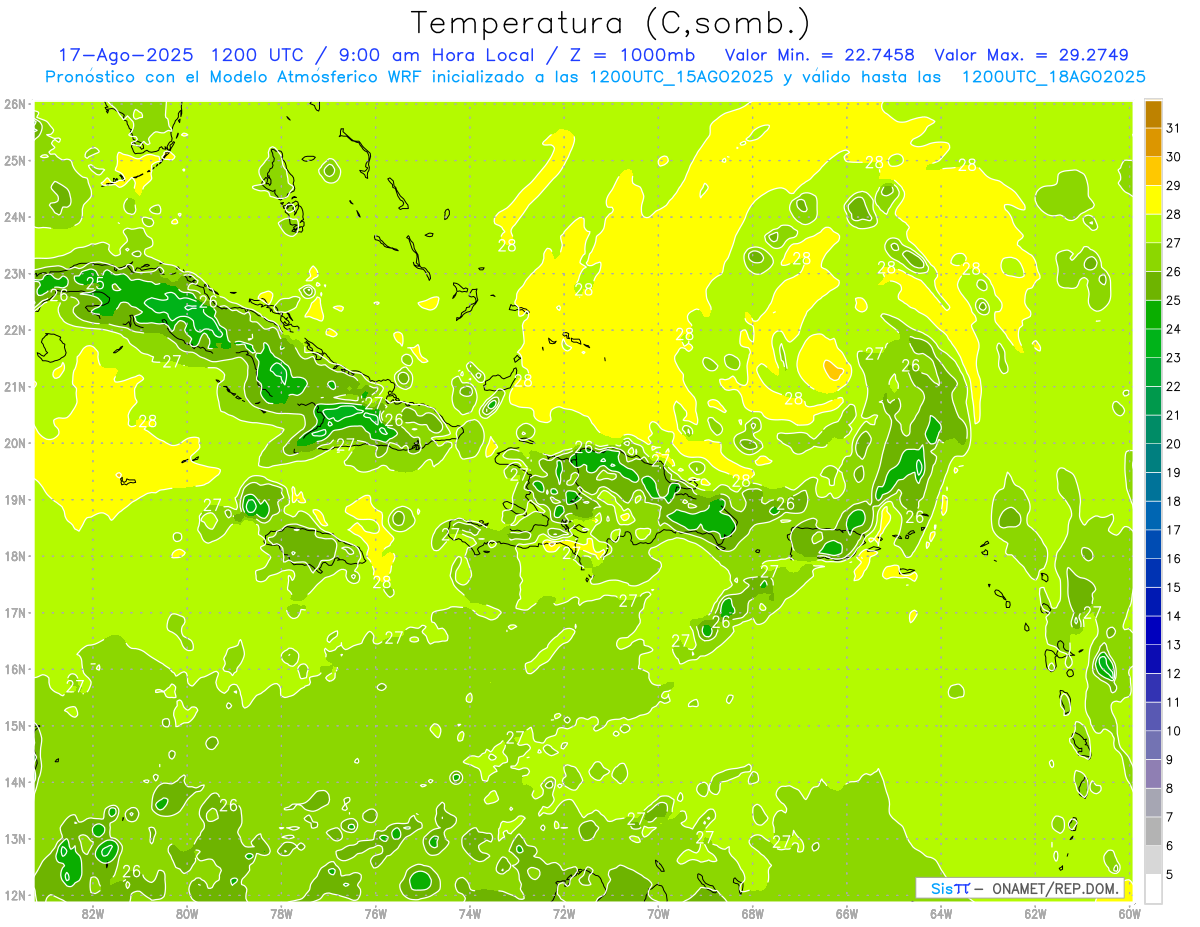The image size is (1200, 927).
Task: Click the 62W longitude axis label
Action: point(1035,913)
